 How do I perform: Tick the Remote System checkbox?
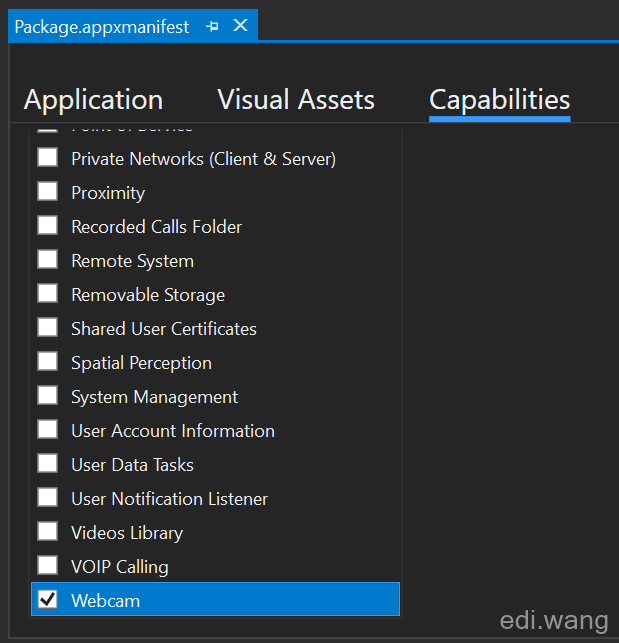click(48, 260)
